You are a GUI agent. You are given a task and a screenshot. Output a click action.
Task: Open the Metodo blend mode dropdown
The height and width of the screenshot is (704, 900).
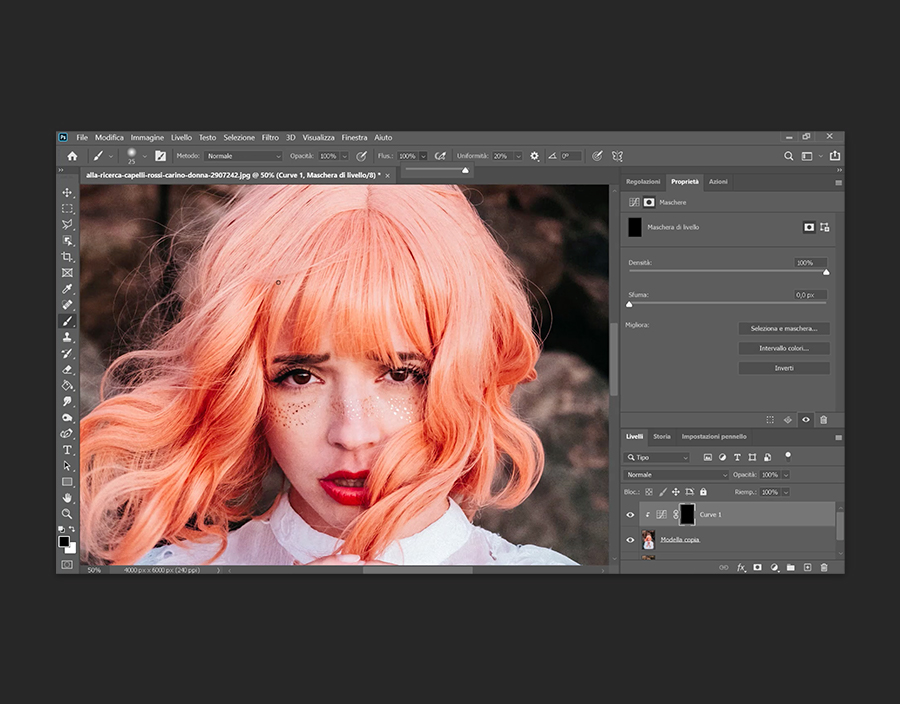pos(244,156)
